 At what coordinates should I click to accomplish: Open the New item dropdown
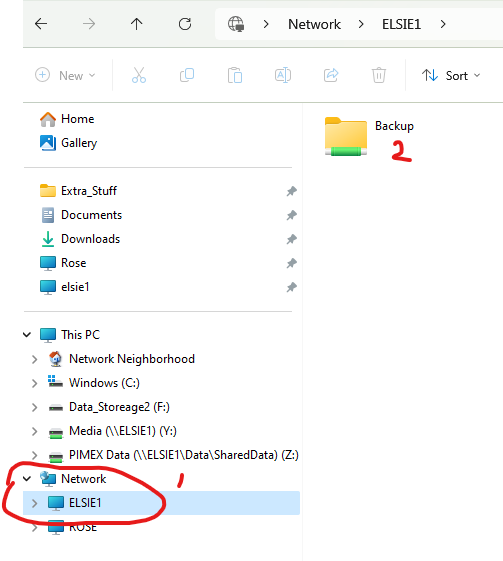pyautogui.click(x=65, y=75)
